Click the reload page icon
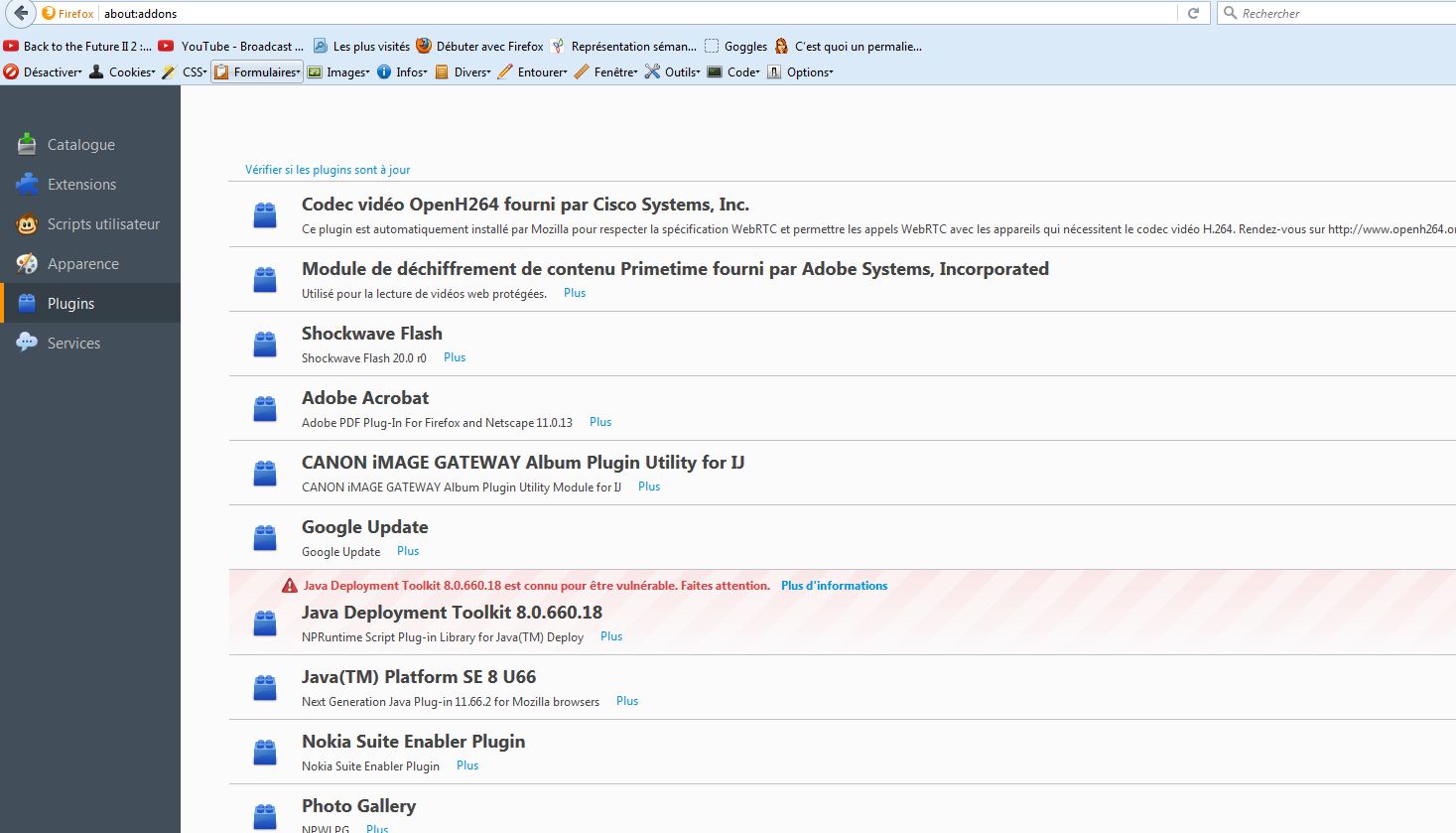Viewport: 1456px width, 833px height. (x=1193, y=13)
